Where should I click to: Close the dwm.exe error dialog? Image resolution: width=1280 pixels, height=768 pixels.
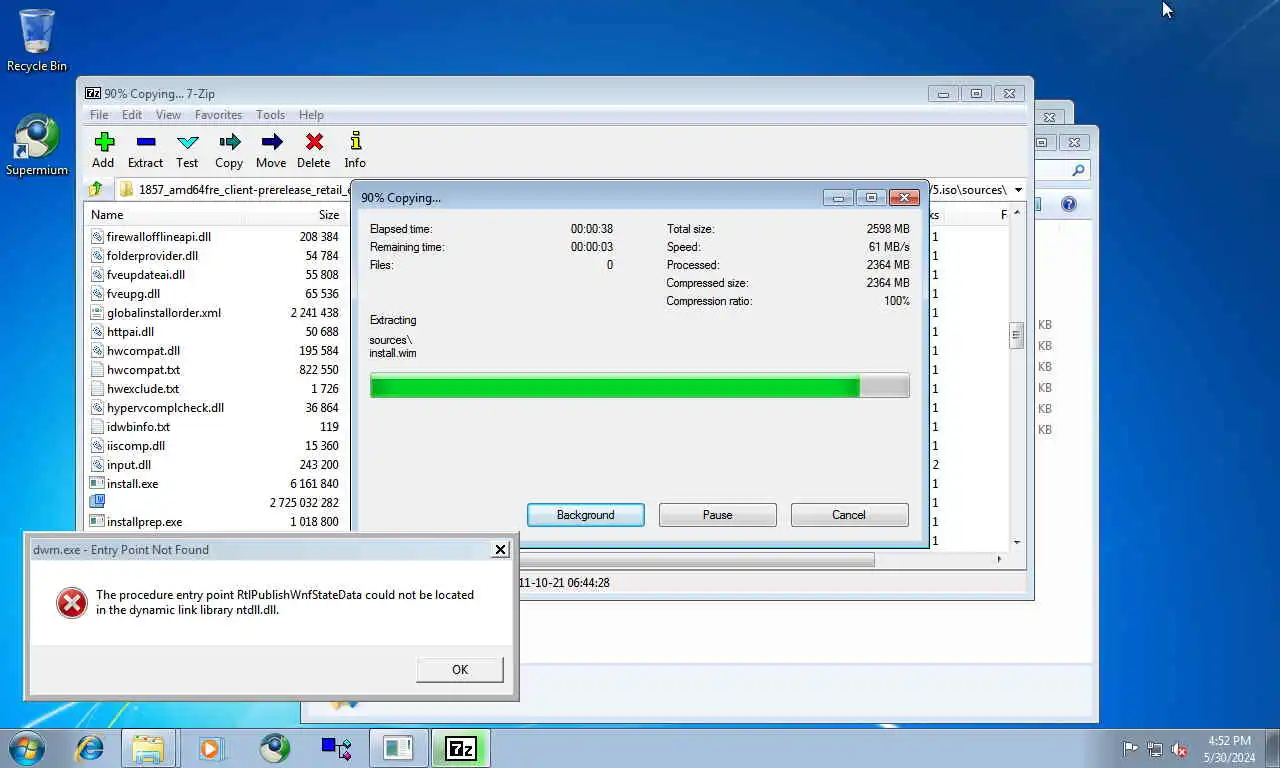tap(501, 549)
